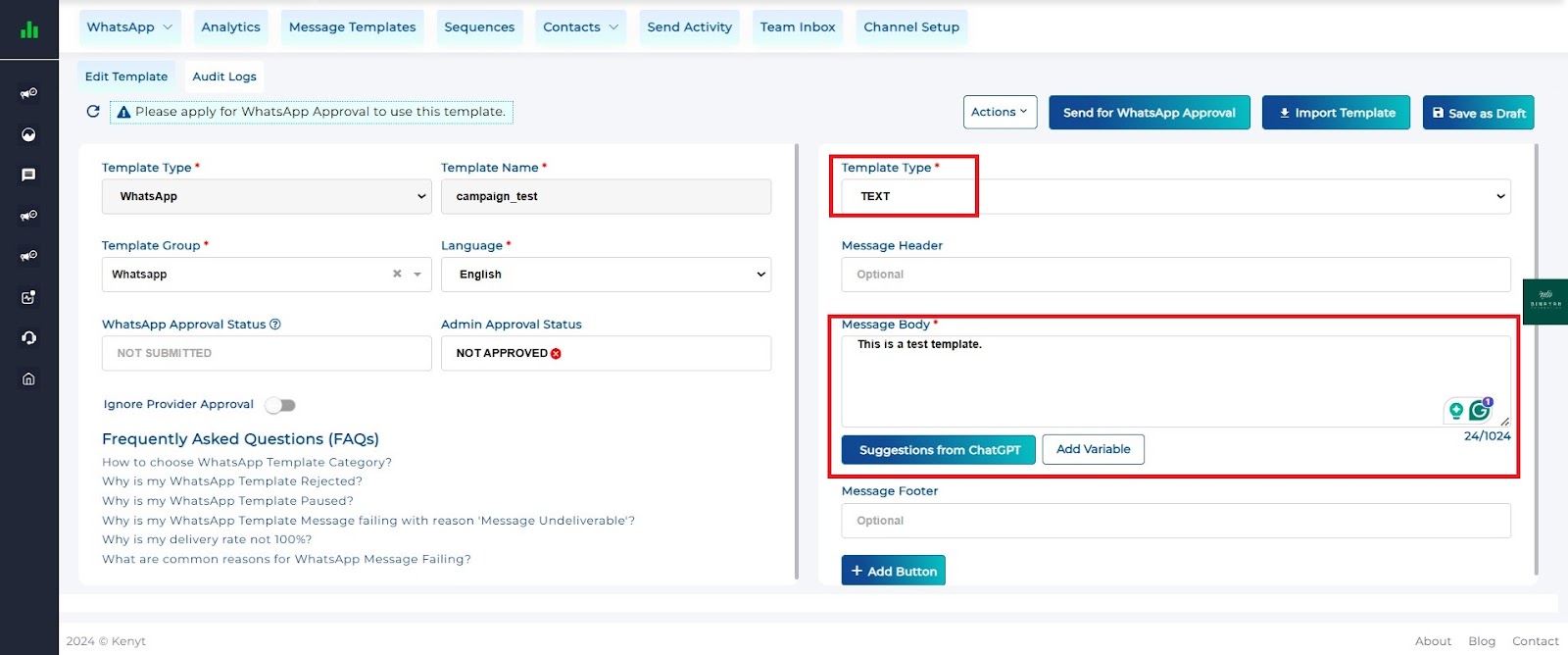1568x655 pixels.
Task: Click the left panel vertical scrollbar
Action: [x=797, y=361]
